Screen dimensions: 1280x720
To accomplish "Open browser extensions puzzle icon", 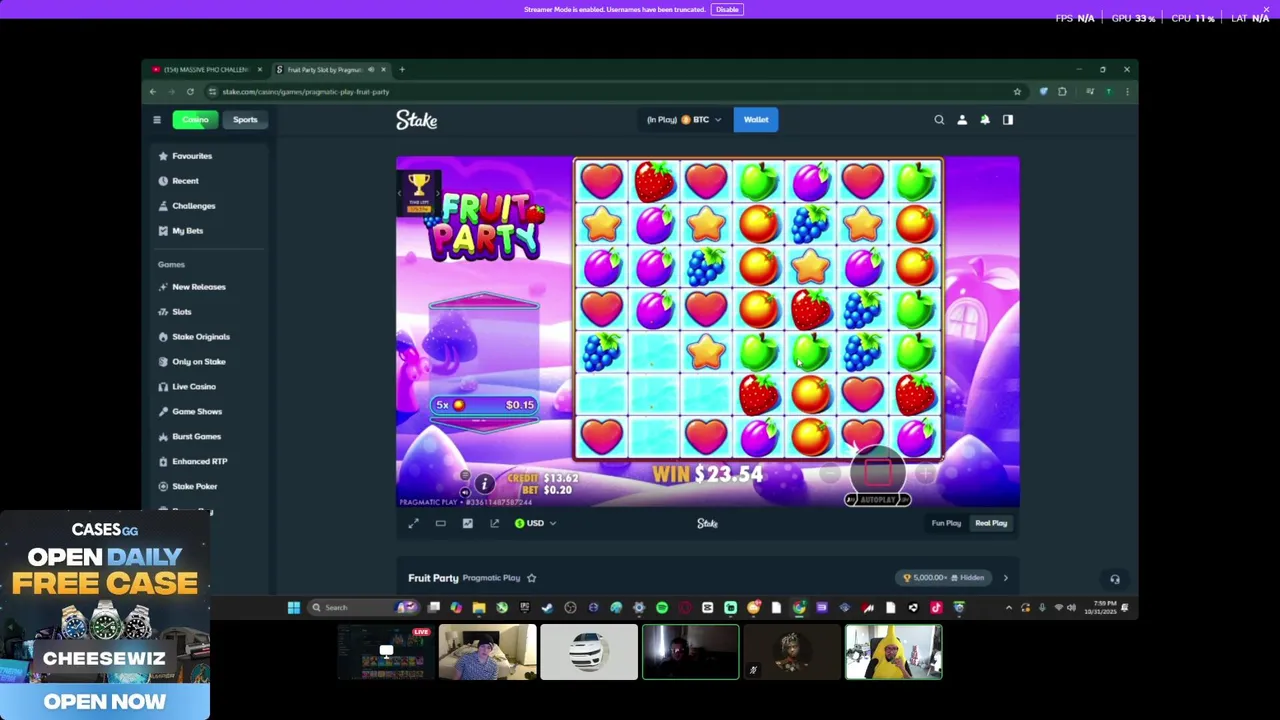I will (1062, 92).
